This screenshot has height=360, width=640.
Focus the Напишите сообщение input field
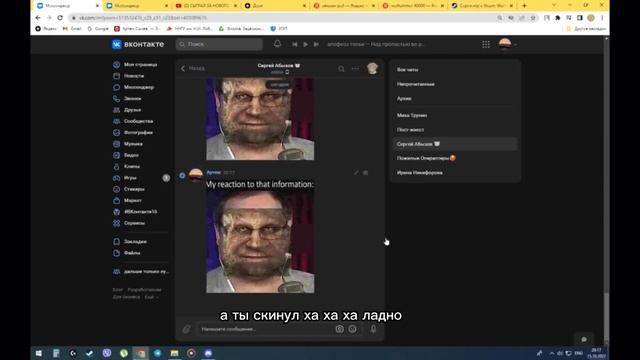tap(265, 329)
